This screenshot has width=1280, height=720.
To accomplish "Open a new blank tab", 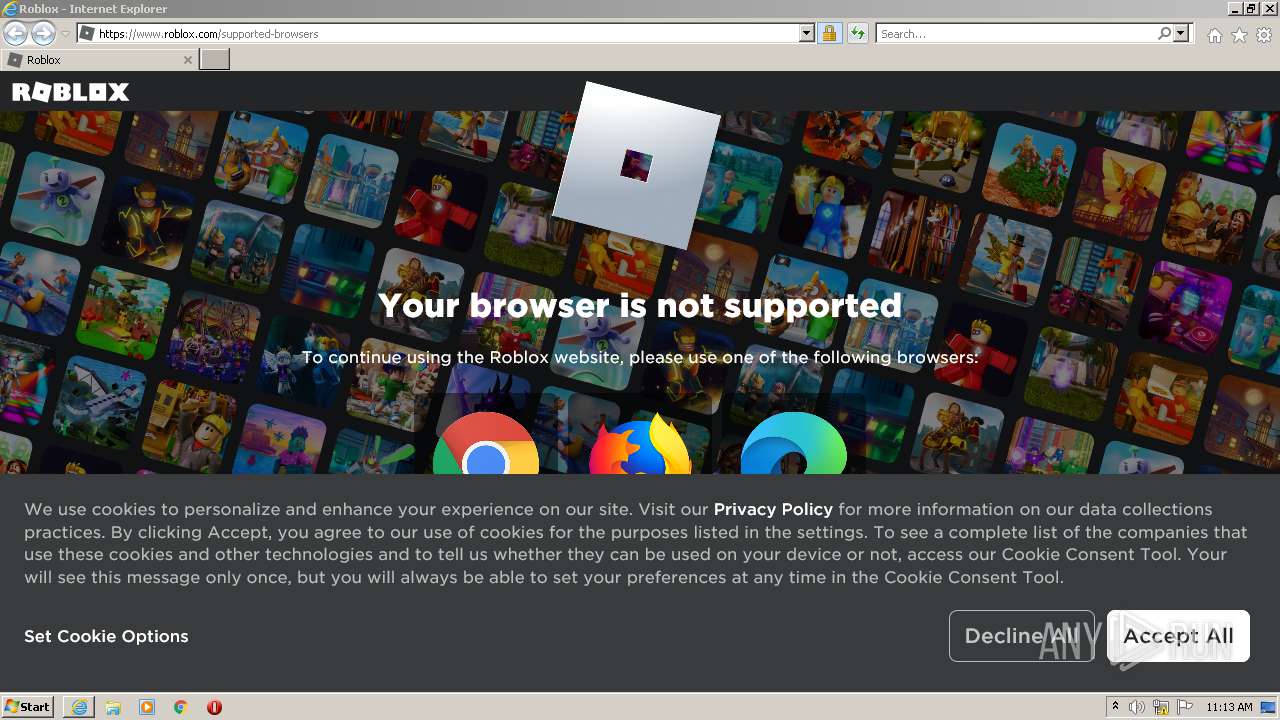I will click(215, 60).
